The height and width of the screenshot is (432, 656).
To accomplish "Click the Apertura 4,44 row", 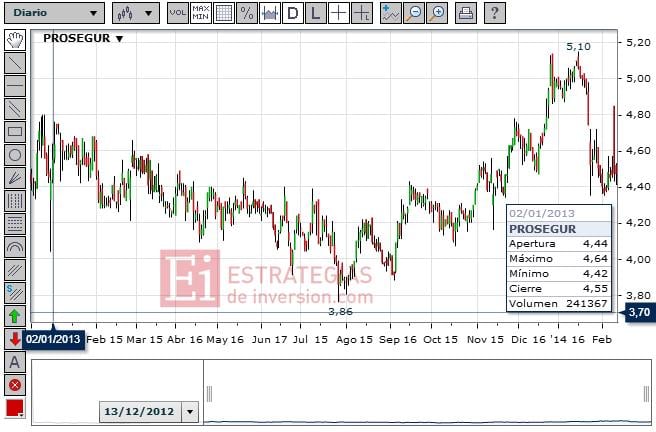I will [559, 244].
